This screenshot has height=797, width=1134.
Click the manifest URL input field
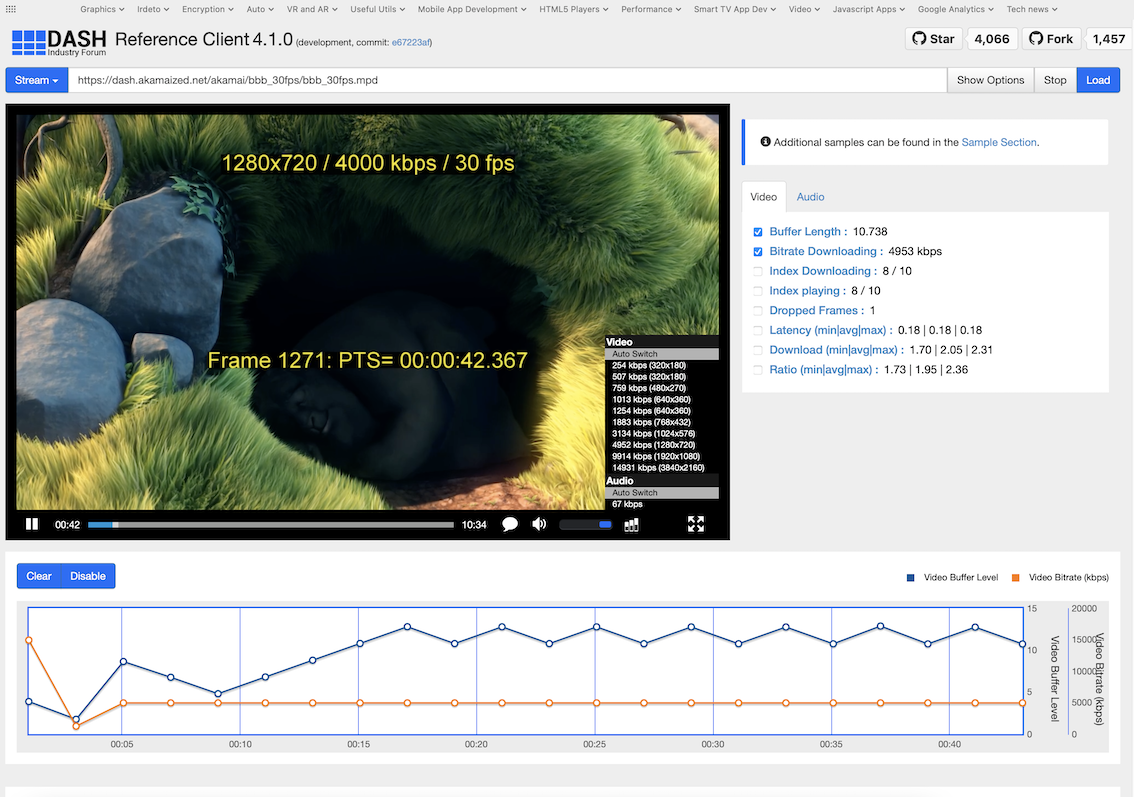[x=508, y=80]
